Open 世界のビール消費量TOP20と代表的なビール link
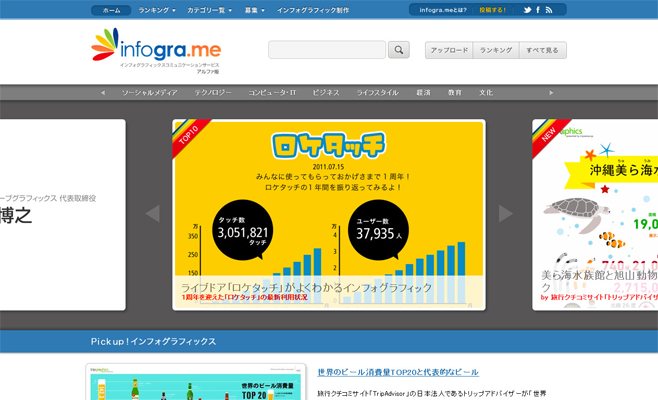The width and height of the screenshot is (658, 400). (x=398, y=372)
